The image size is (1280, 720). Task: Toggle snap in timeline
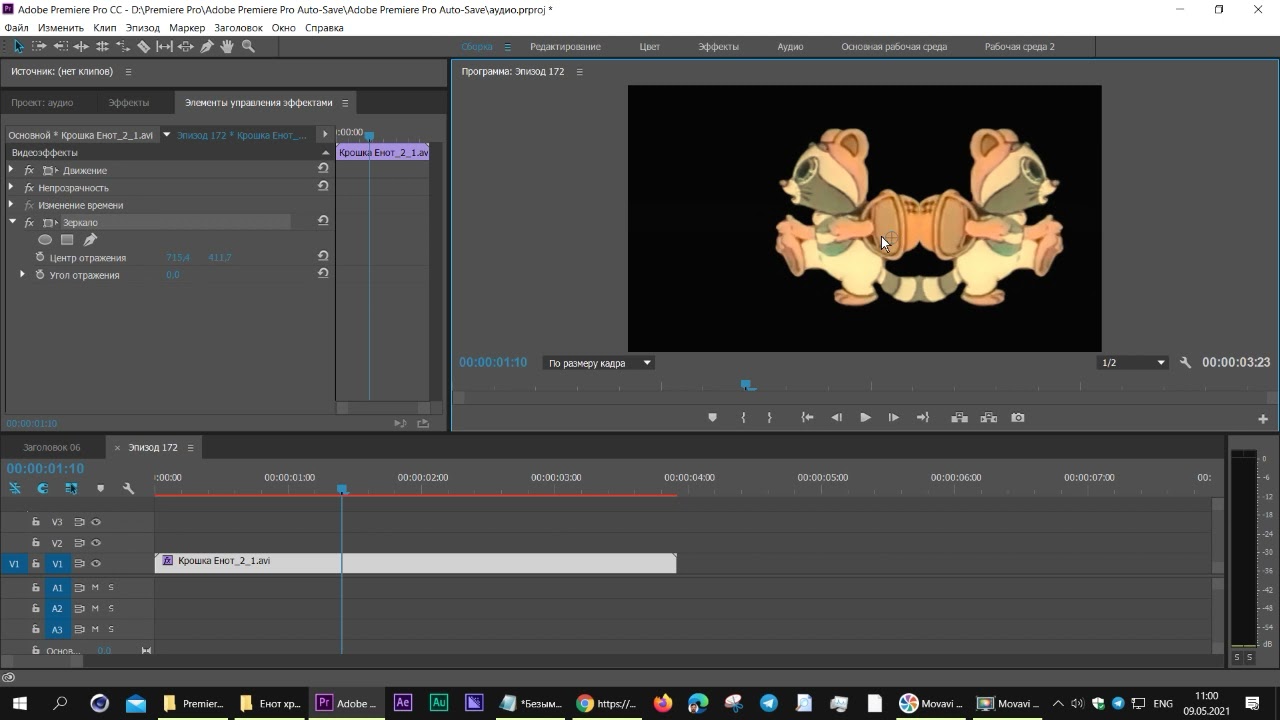click(43, 488)
